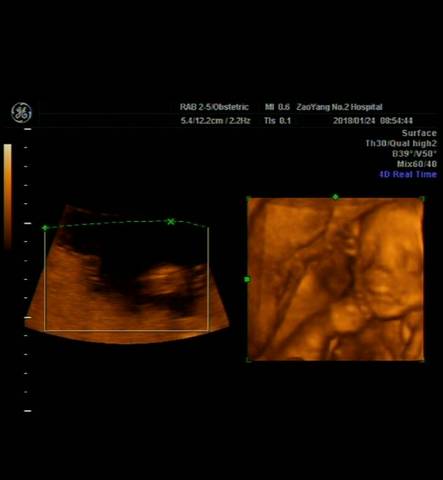Screen dimensions: 443x480
Task: Click the 3D rendered fetal surface image
Action: point(335,279)
